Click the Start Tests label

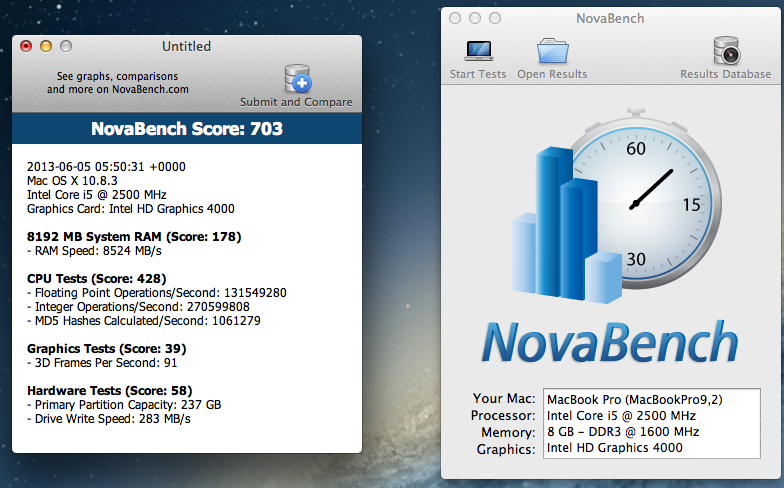(x=478, y=74)
